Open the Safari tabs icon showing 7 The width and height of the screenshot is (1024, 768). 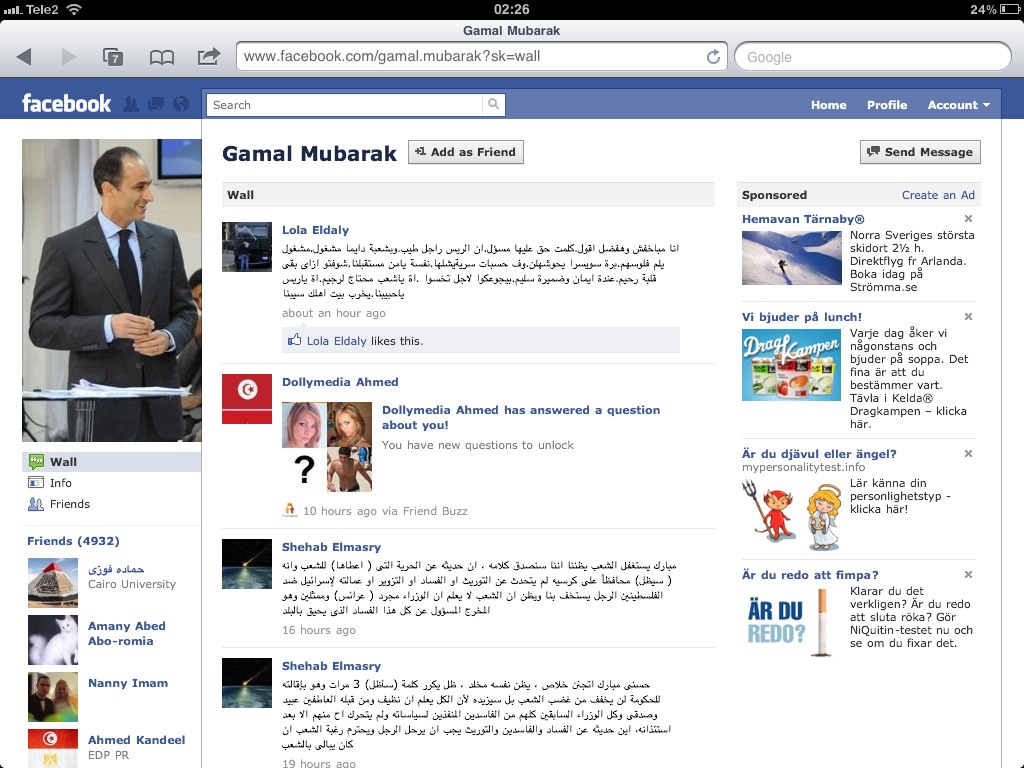pyautogui.click(x=113, y=57)
